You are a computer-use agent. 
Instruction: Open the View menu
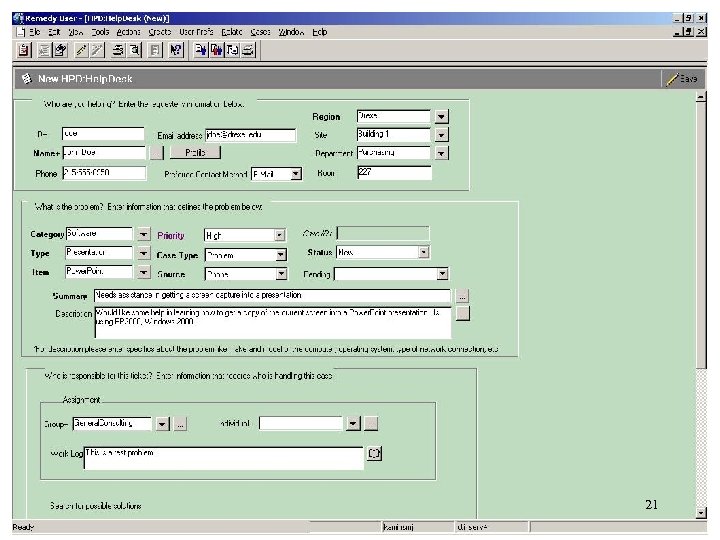tap(75, 32)
